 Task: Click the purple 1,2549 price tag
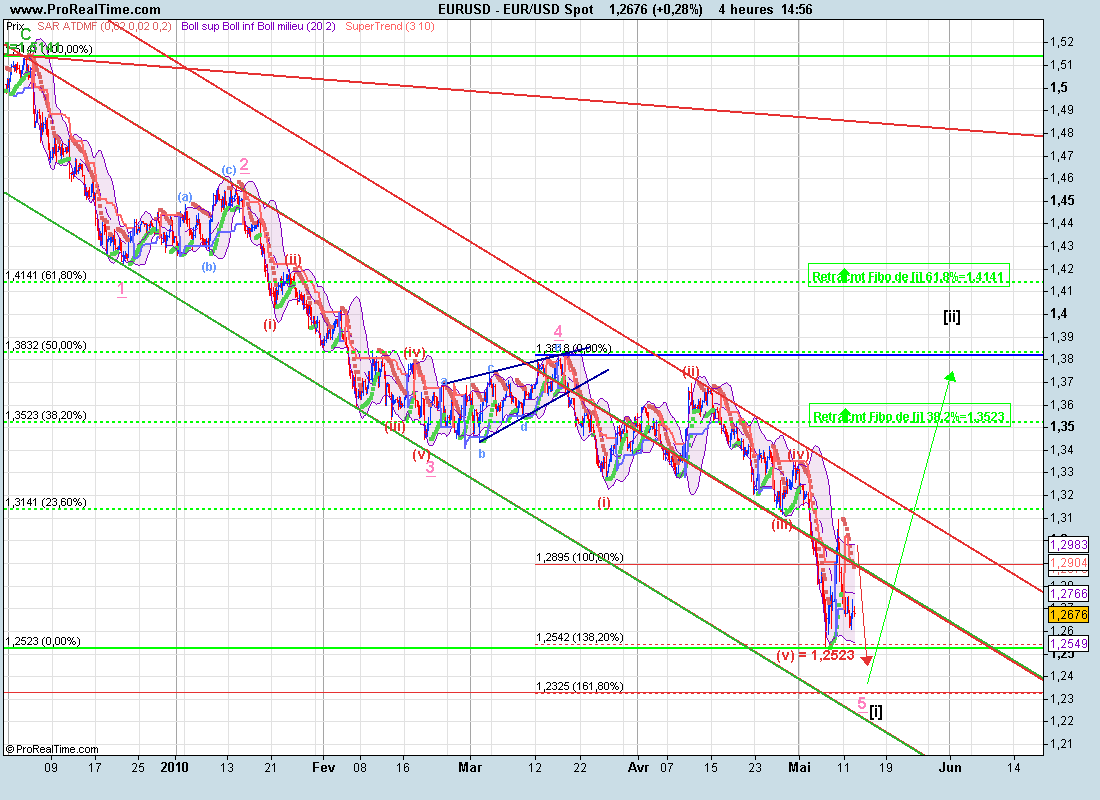click(1068, 644)
